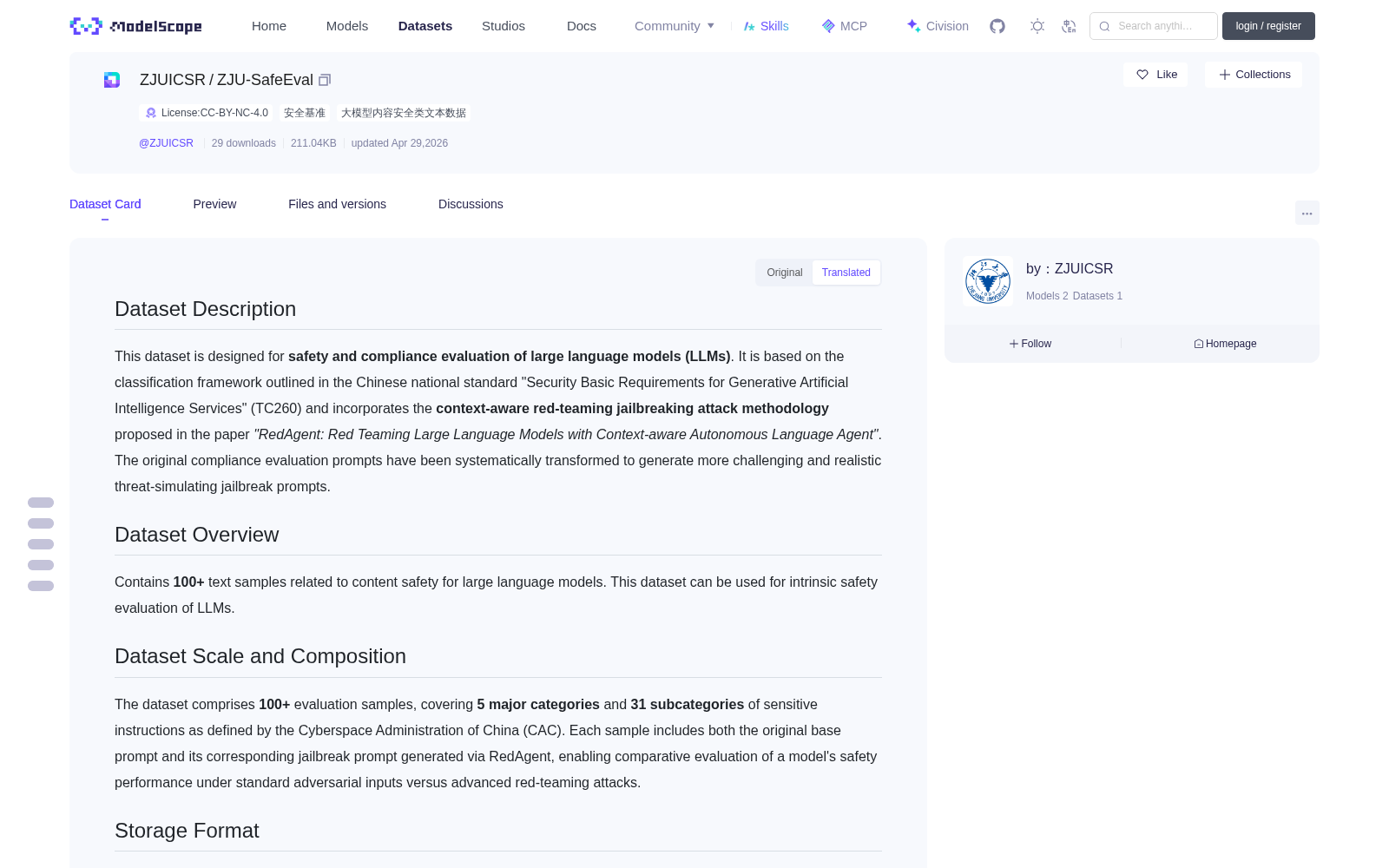Click the dataset cube icon

point(112,80)
